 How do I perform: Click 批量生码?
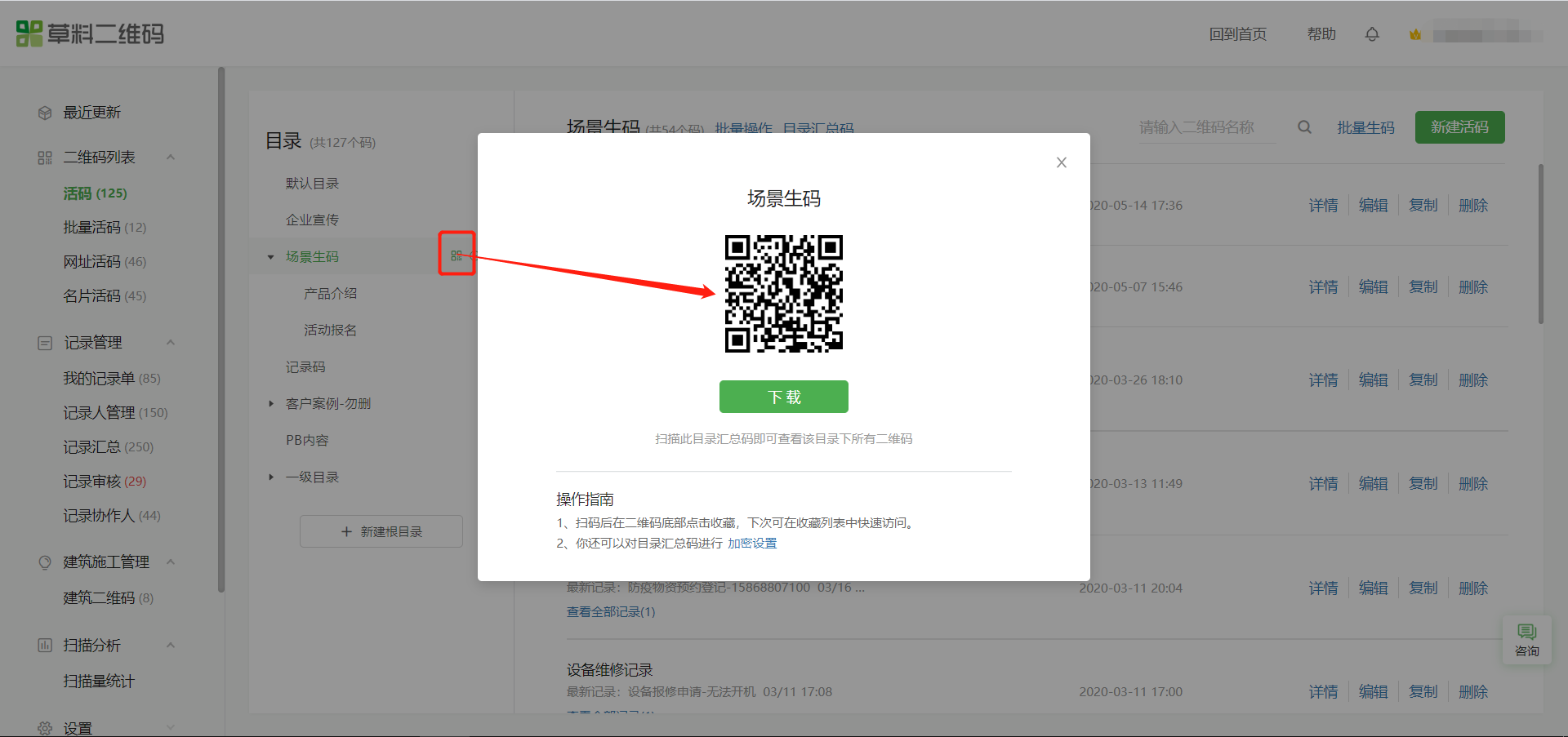[1365, 128]
